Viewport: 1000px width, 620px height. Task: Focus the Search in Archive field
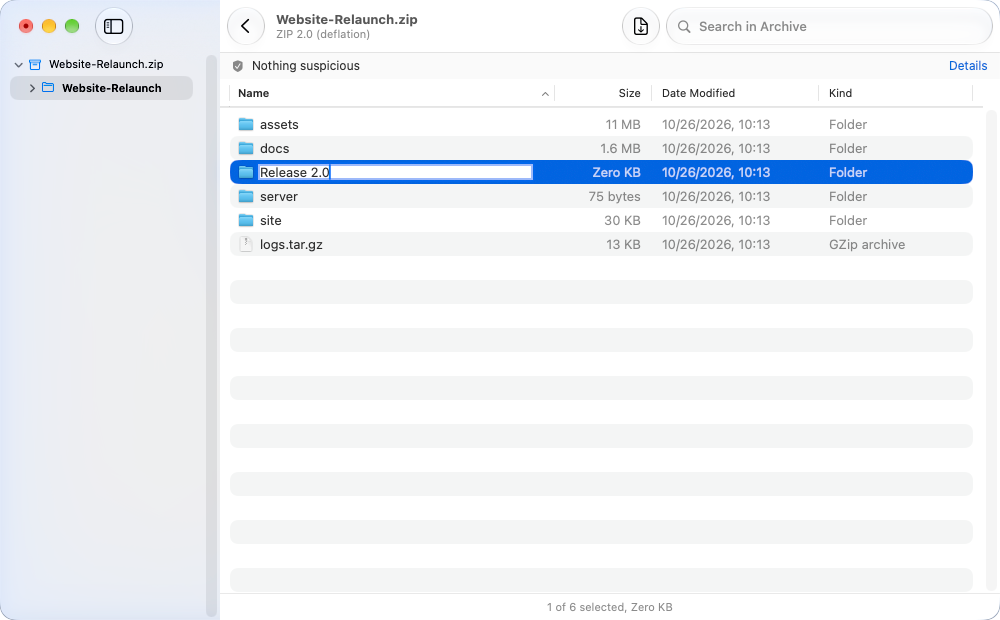(x=829, y=27)
